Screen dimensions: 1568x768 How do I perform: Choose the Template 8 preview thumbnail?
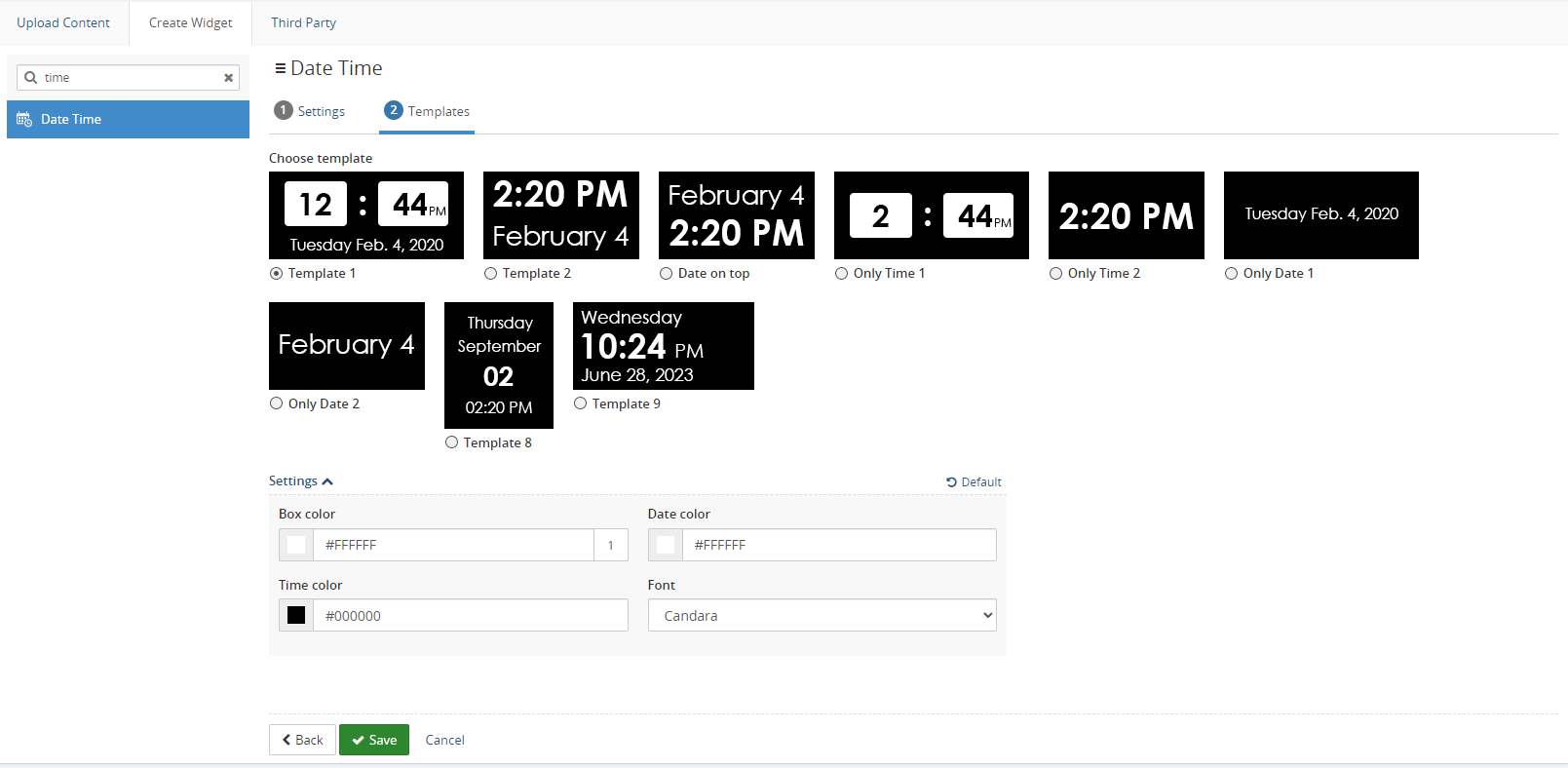tap(499, 365)
